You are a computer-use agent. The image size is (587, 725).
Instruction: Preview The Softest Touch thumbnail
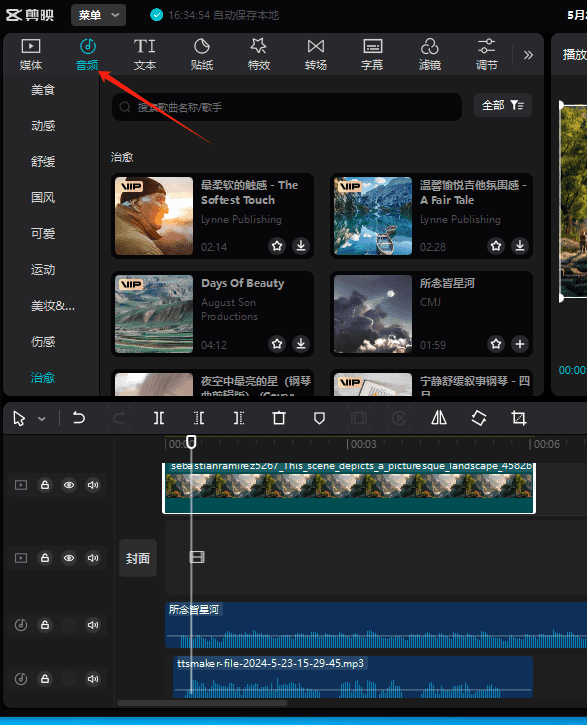point(154,216)
